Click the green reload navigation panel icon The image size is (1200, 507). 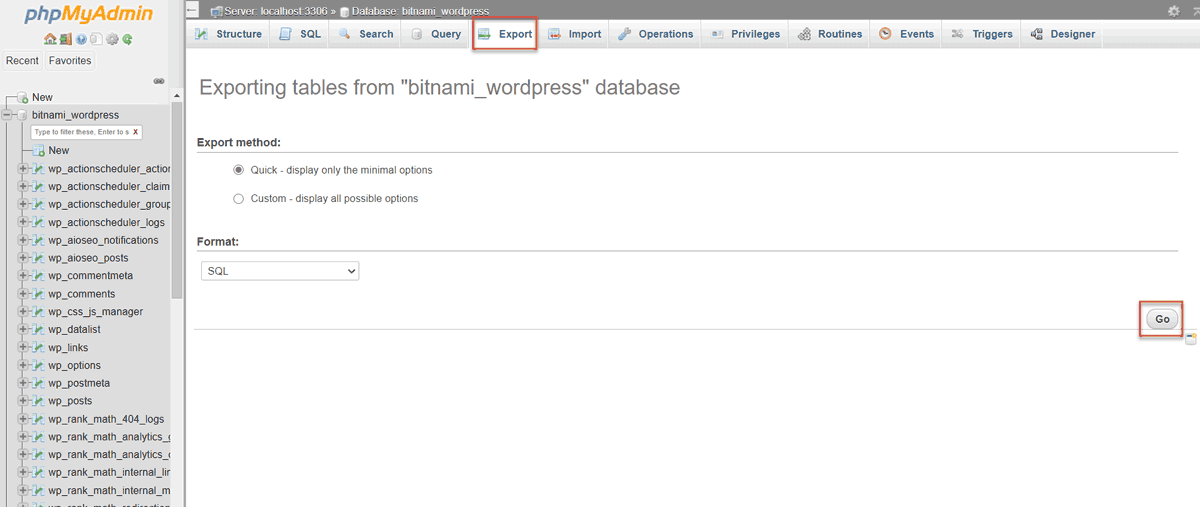(127, 40)
